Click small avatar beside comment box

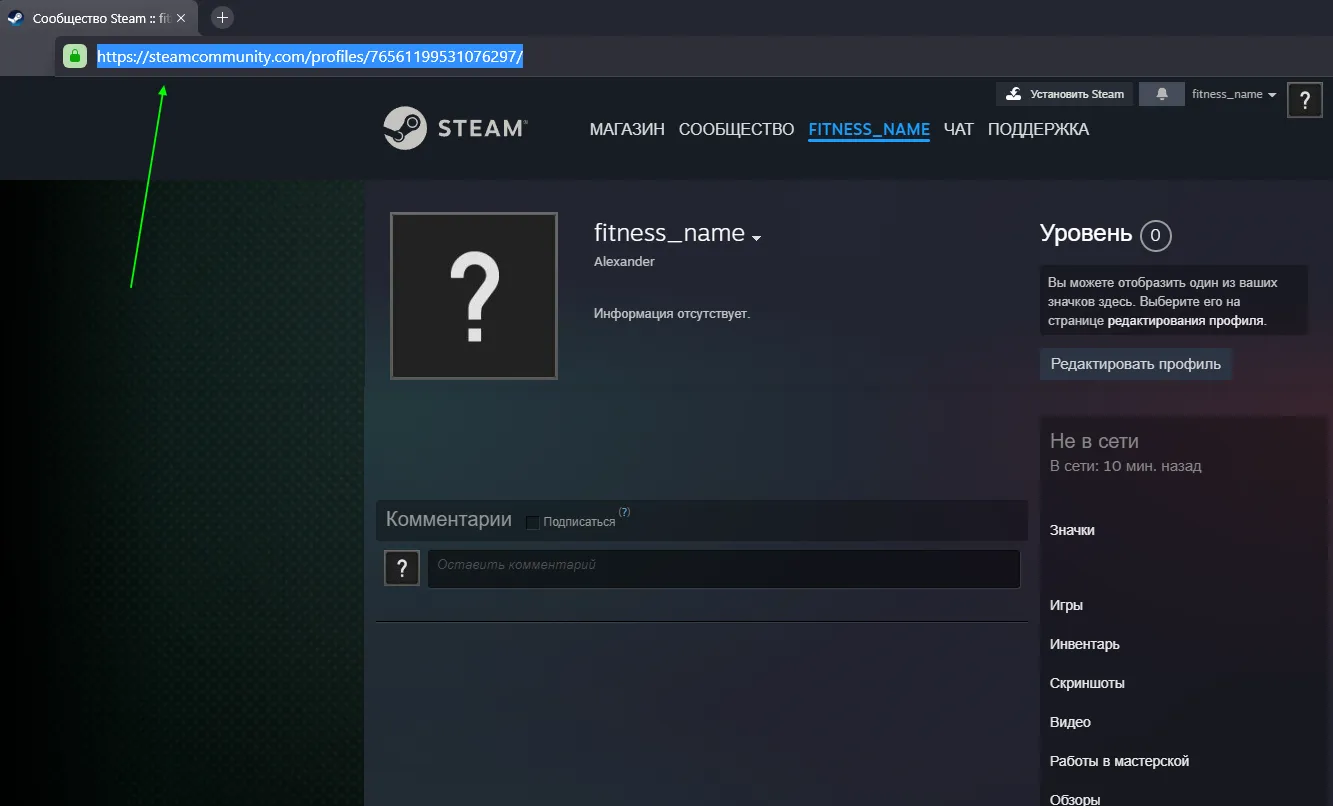(x=402, y=568)
